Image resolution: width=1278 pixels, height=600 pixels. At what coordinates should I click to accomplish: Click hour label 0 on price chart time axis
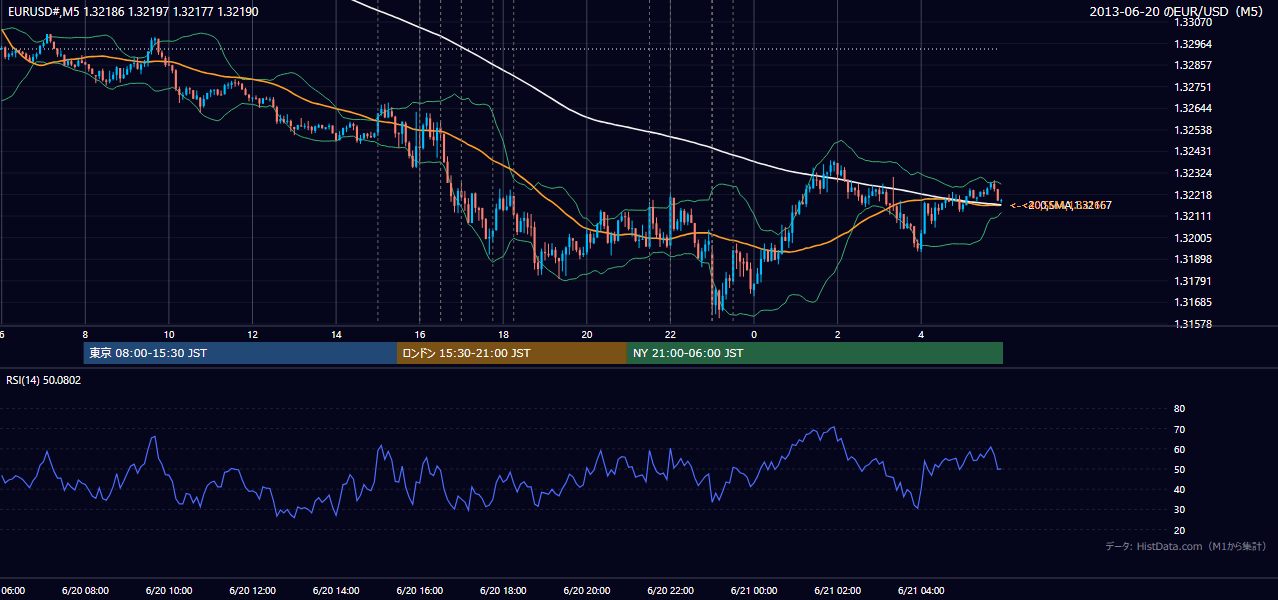[754, 334]
